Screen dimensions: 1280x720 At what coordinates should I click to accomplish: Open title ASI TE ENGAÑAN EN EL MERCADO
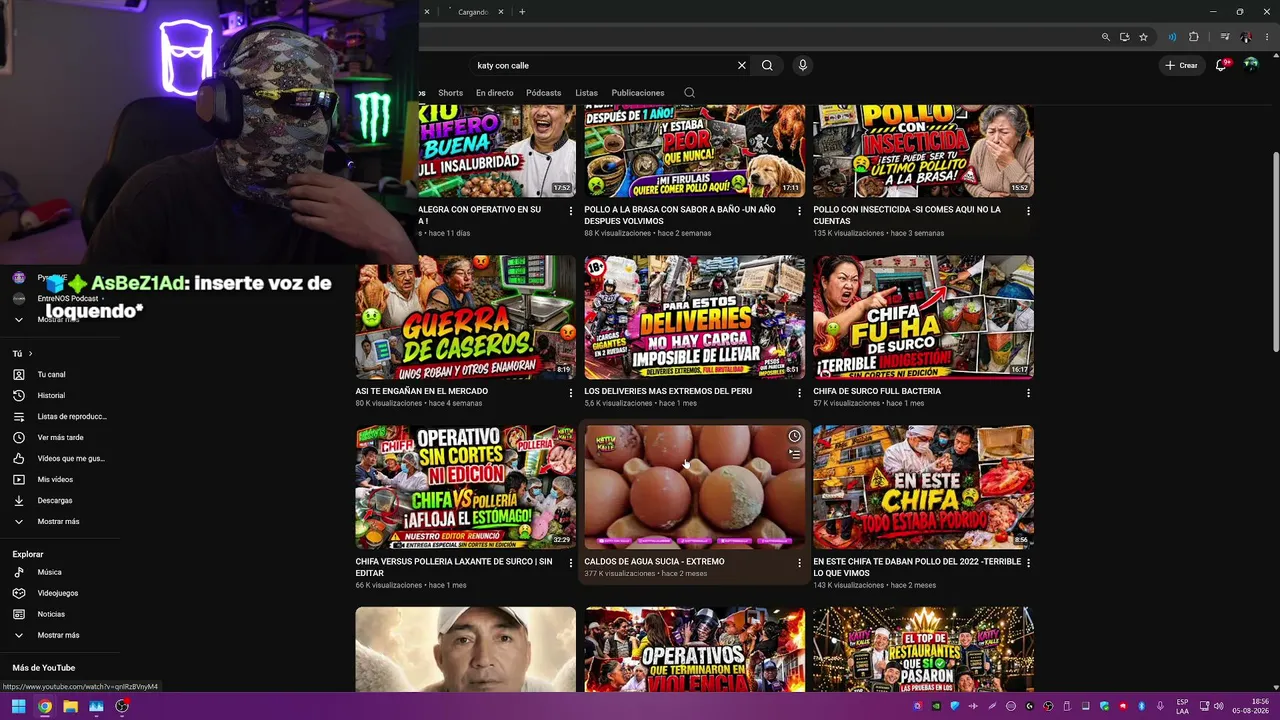422,391
